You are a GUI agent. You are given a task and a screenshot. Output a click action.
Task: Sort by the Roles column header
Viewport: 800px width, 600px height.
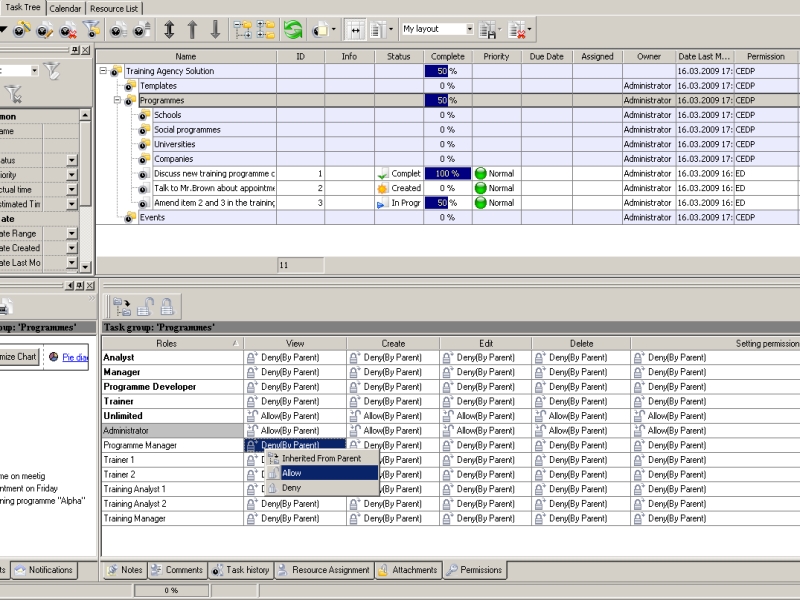point(172,343)
